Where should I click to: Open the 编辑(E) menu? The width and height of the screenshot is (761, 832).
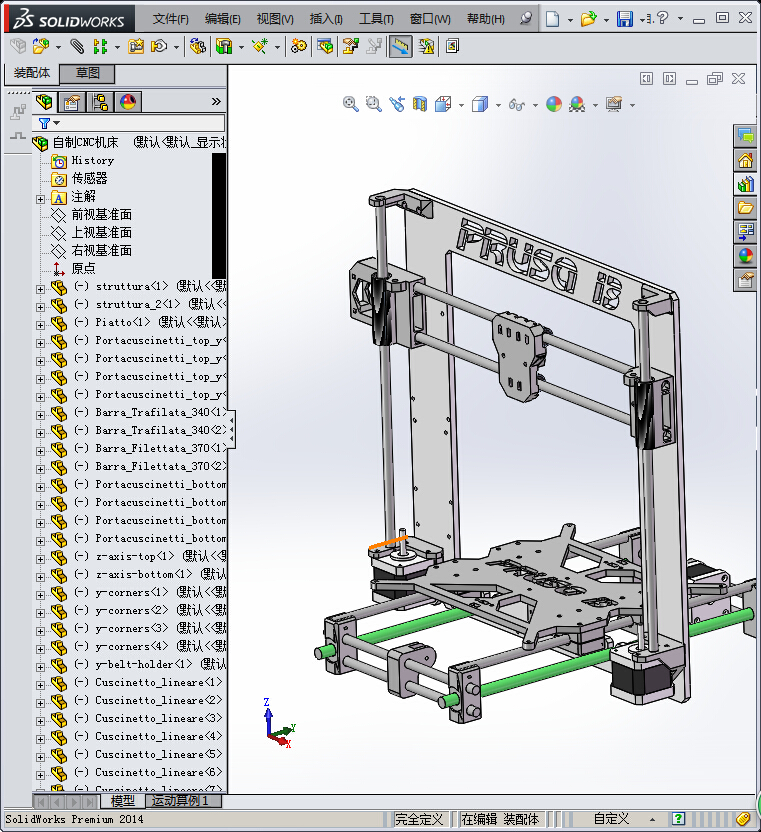click(x=222, y=19)
